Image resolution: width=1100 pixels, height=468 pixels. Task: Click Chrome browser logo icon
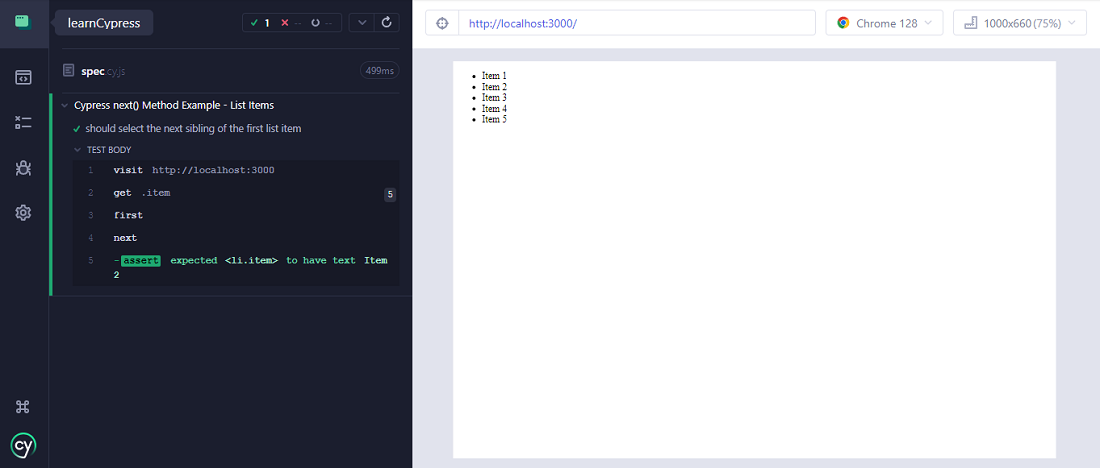click(x=843, y=23)
